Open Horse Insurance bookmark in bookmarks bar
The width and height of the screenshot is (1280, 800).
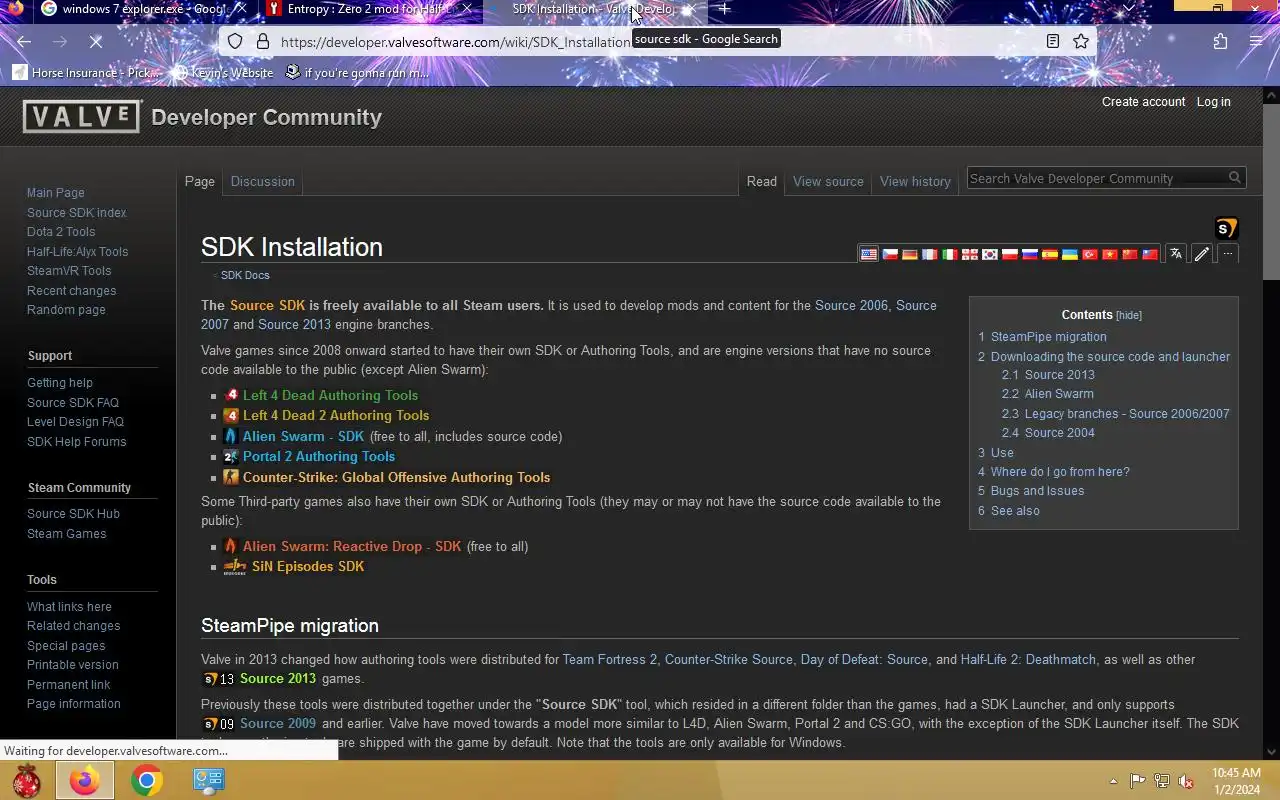pos(86,72)
